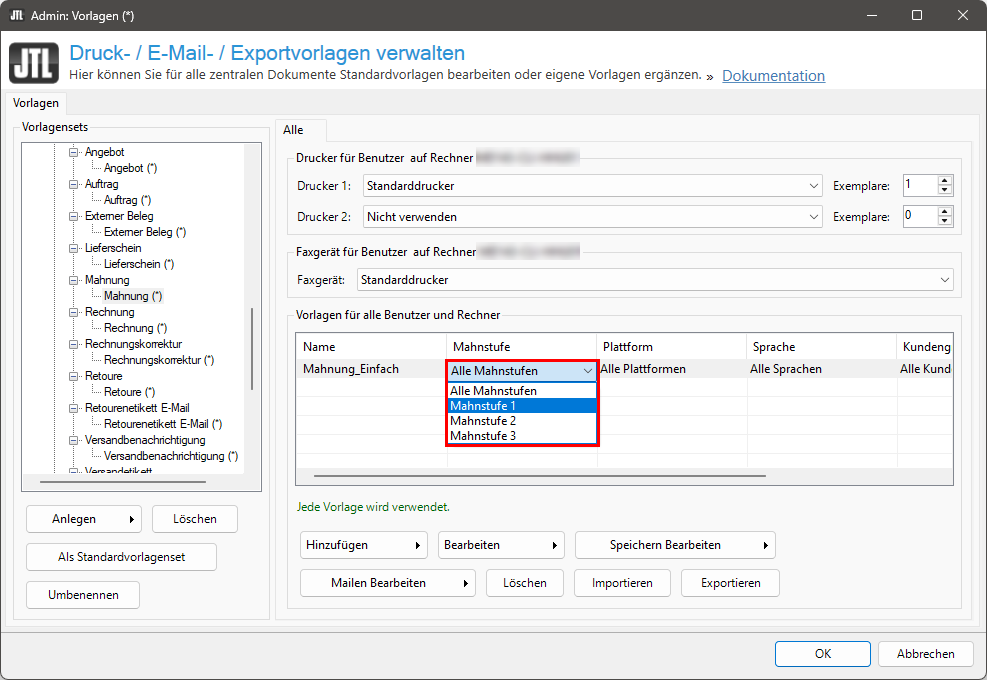The height and width of the screenshot is (680, 987).
Task: Collapse the Retourenetikett E-Mail node
Action: 74,408
